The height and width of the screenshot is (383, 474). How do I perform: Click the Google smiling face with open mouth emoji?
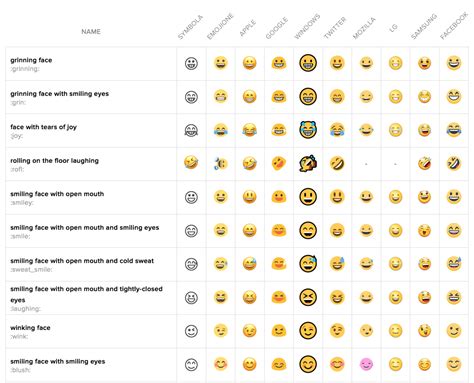[279, 197]
